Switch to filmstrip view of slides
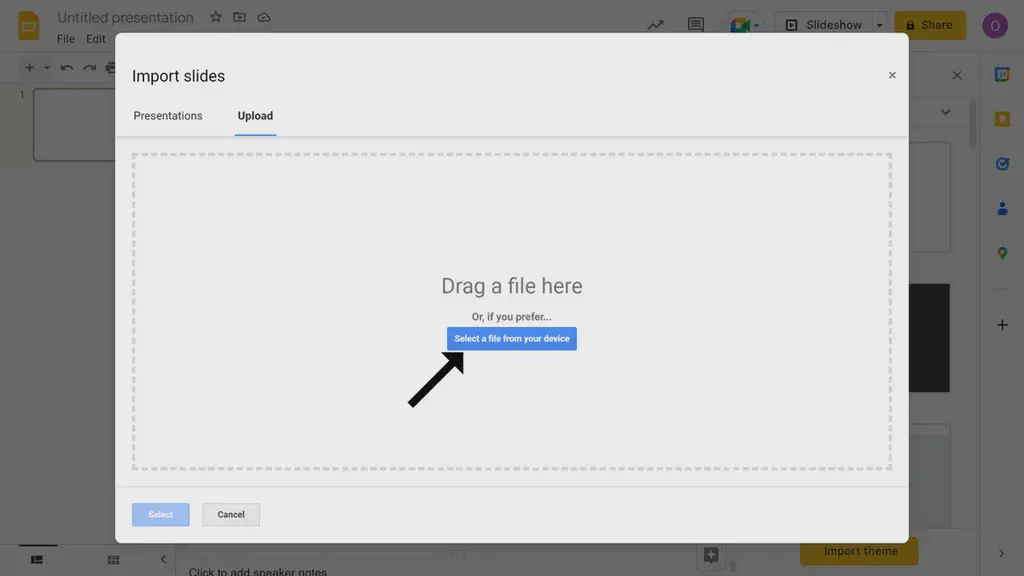Image resolution: width=1024 pixels, height=576 pixels. pos(37,559)
